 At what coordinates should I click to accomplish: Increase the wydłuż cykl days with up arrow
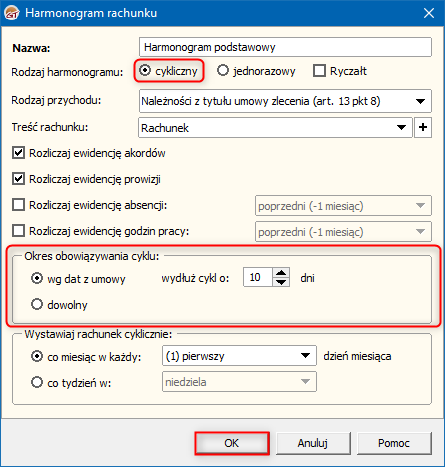coord(281,273)
